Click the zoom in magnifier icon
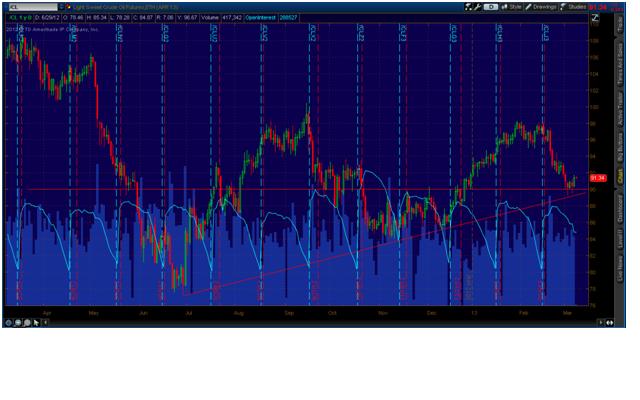This screenshot has height=400, width=640. click(x=27, y=322)
